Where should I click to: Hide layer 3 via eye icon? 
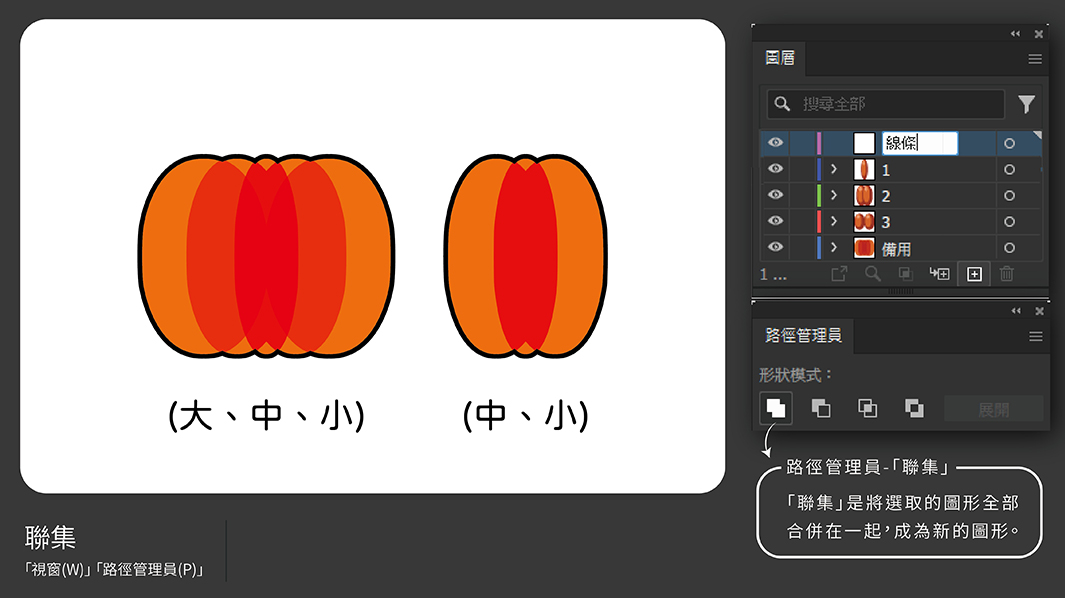point(775,221)
